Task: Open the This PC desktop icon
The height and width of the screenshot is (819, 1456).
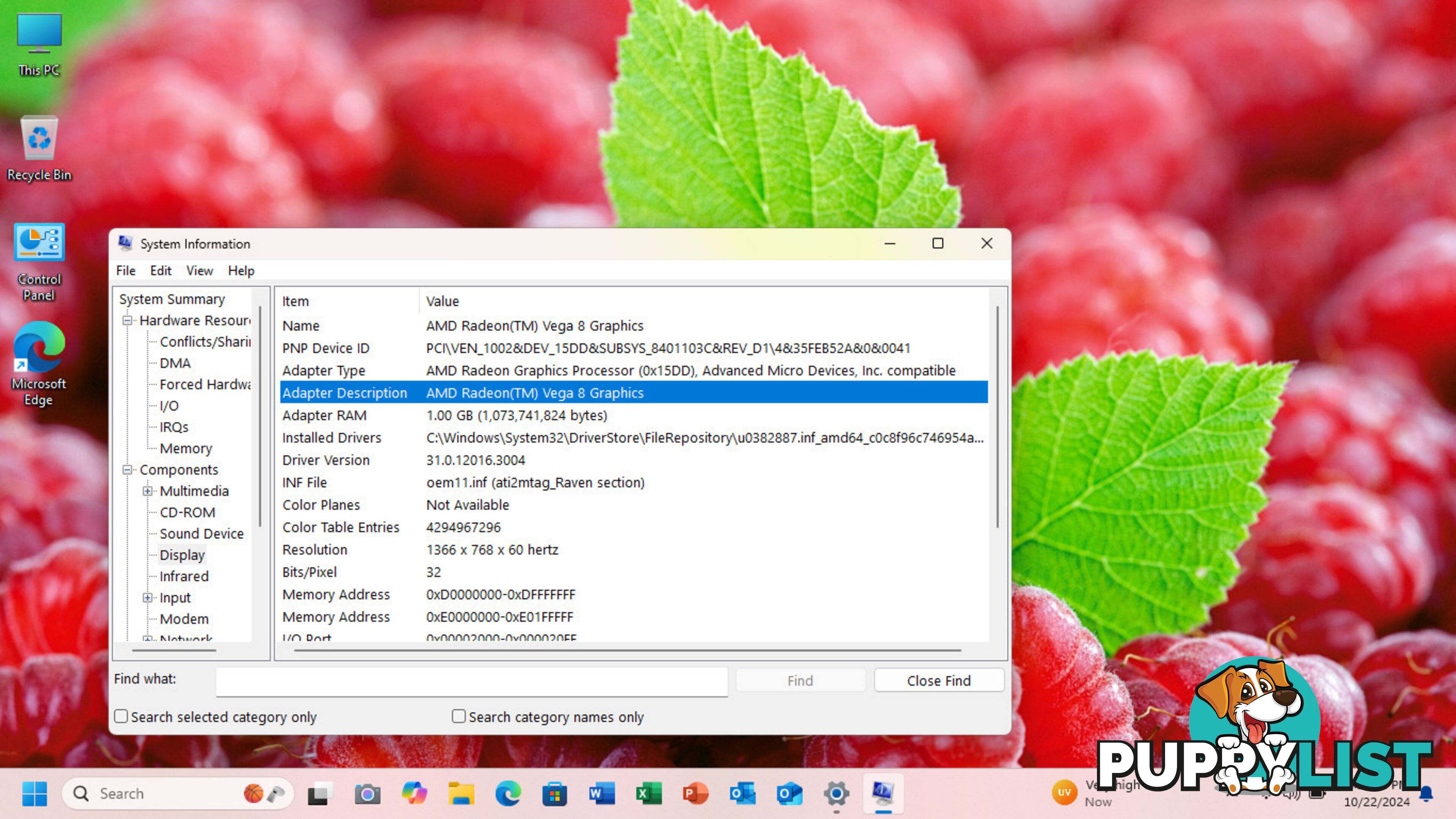Action: (x=39, y=45)
